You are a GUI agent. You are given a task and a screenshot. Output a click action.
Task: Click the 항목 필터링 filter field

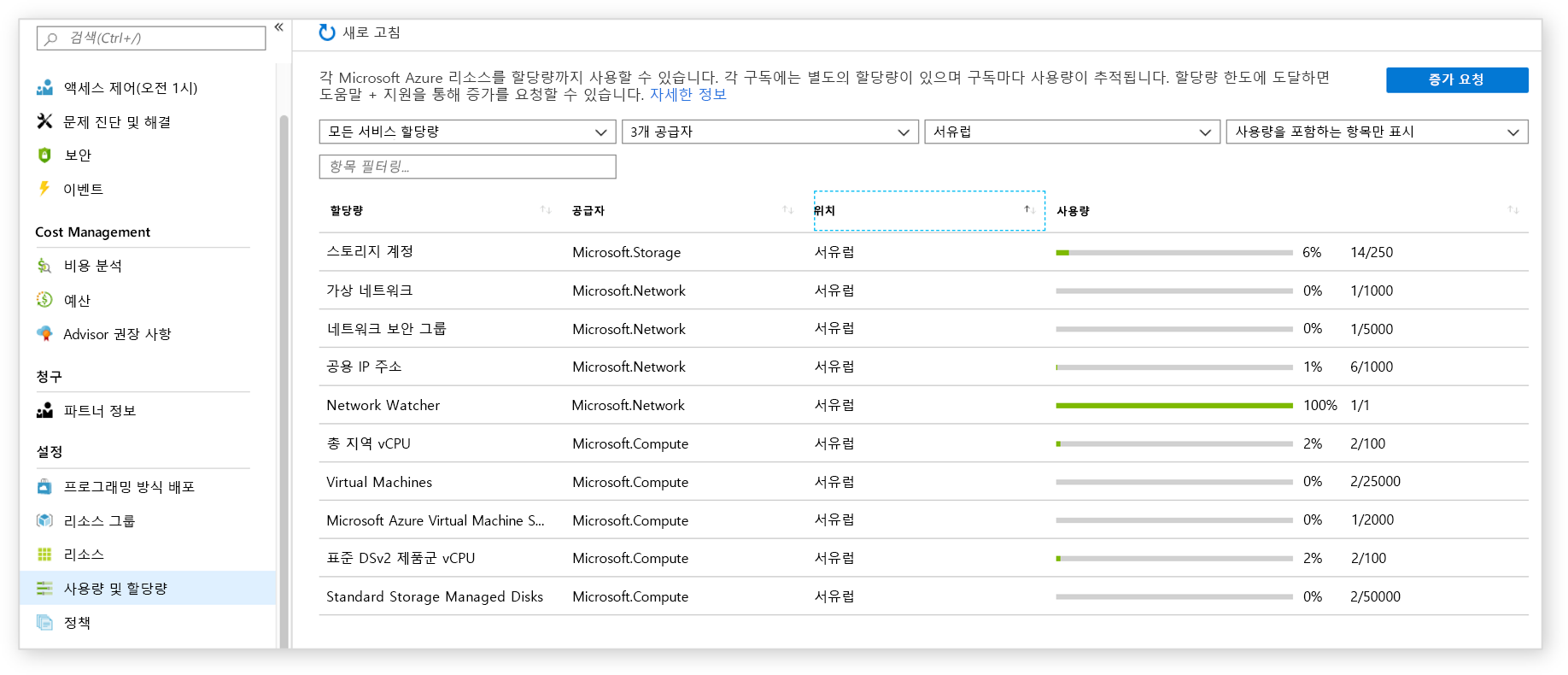467,167
